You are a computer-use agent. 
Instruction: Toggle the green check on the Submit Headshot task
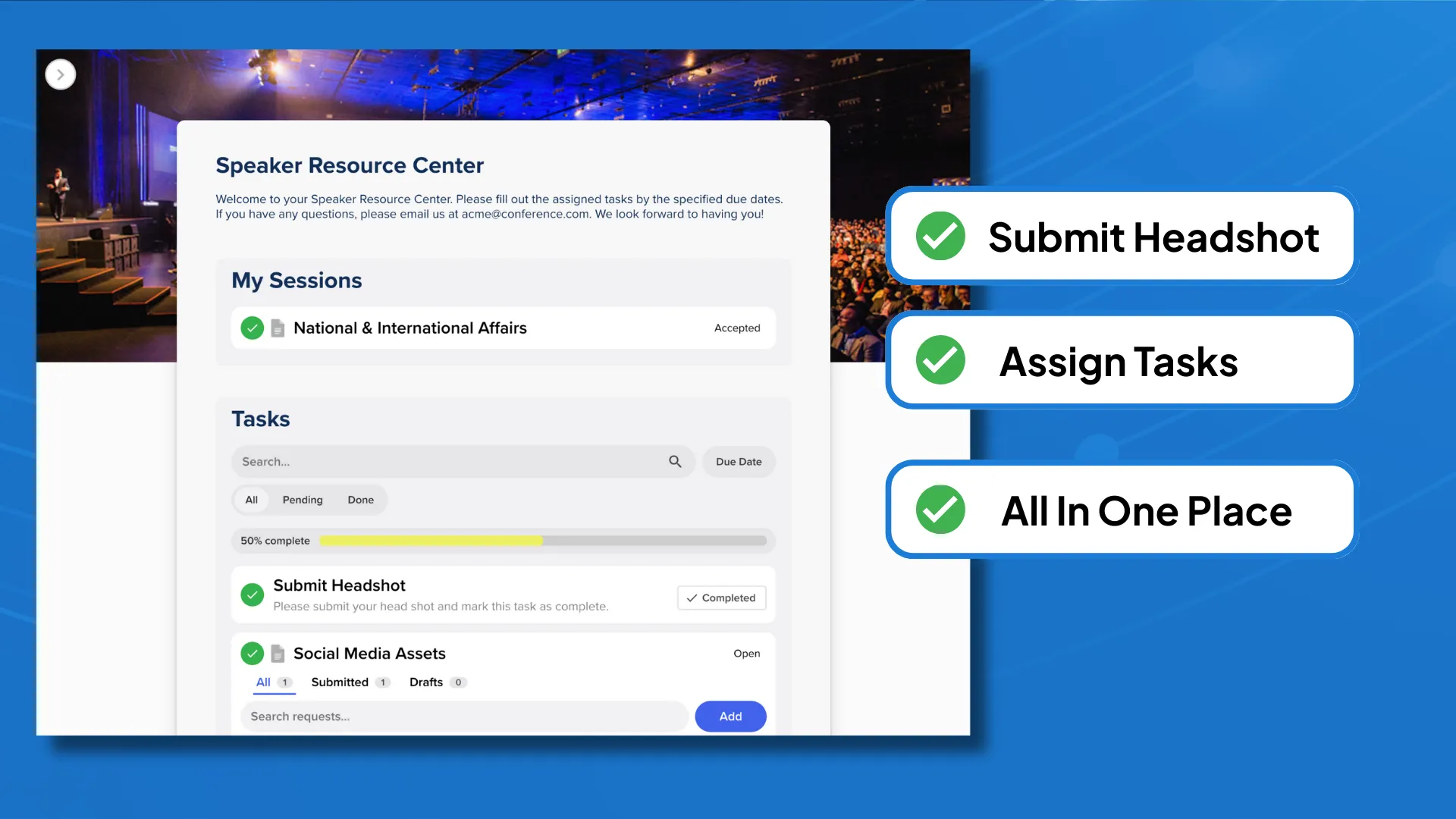click(252, 595)
